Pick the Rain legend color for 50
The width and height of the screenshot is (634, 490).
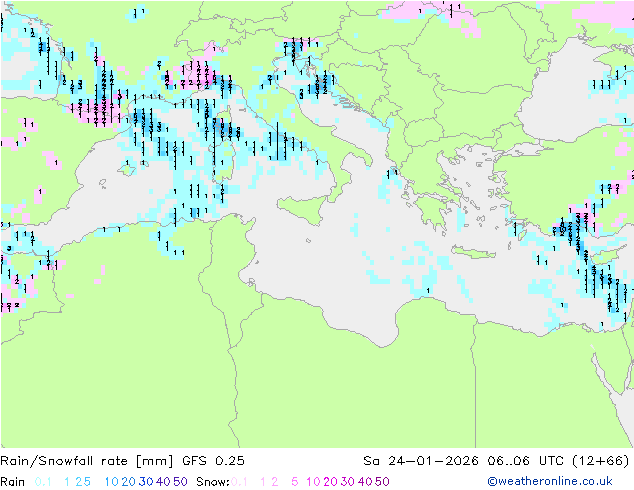(180, 482)
